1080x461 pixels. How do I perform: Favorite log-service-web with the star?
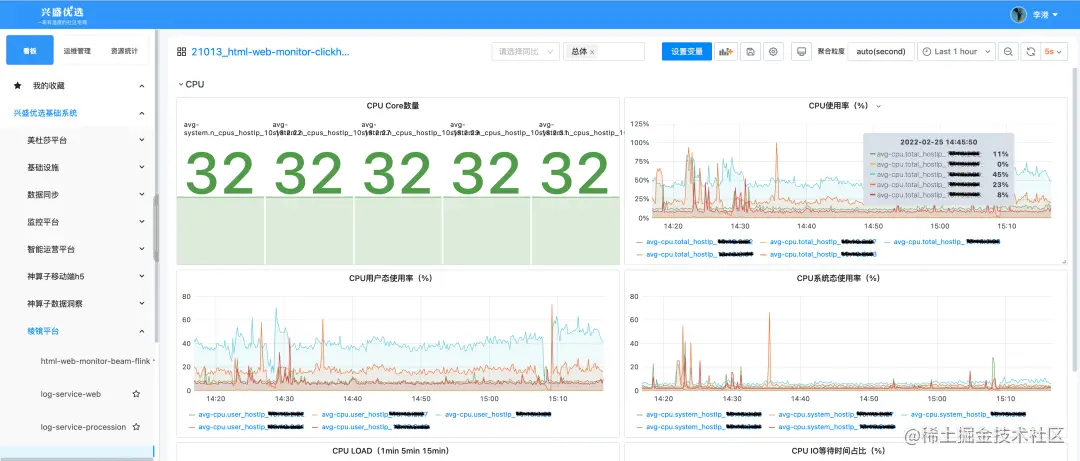click(136, 394)
